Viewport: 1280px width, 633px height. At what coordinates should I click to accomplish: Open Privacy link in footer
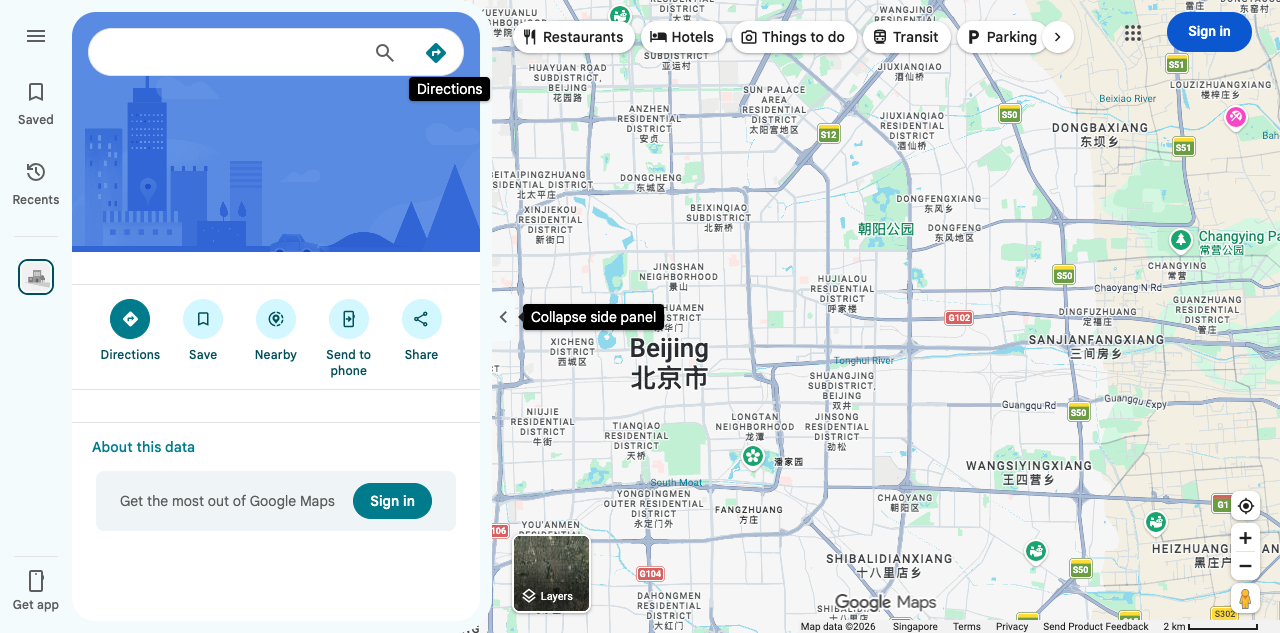(x=1012, y=627)
